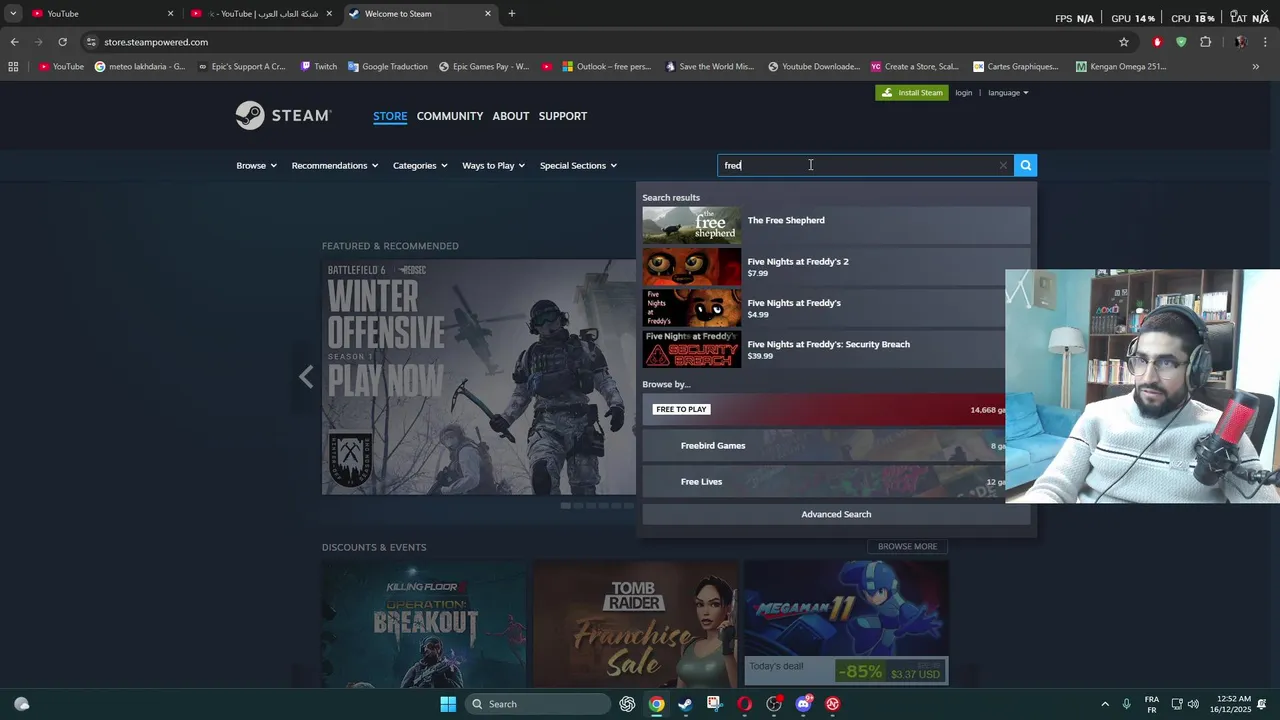The height and width of the screenshot is (720, 1280).
Task: Open the Chrome profile avatar
Action: click(1241, 42)
